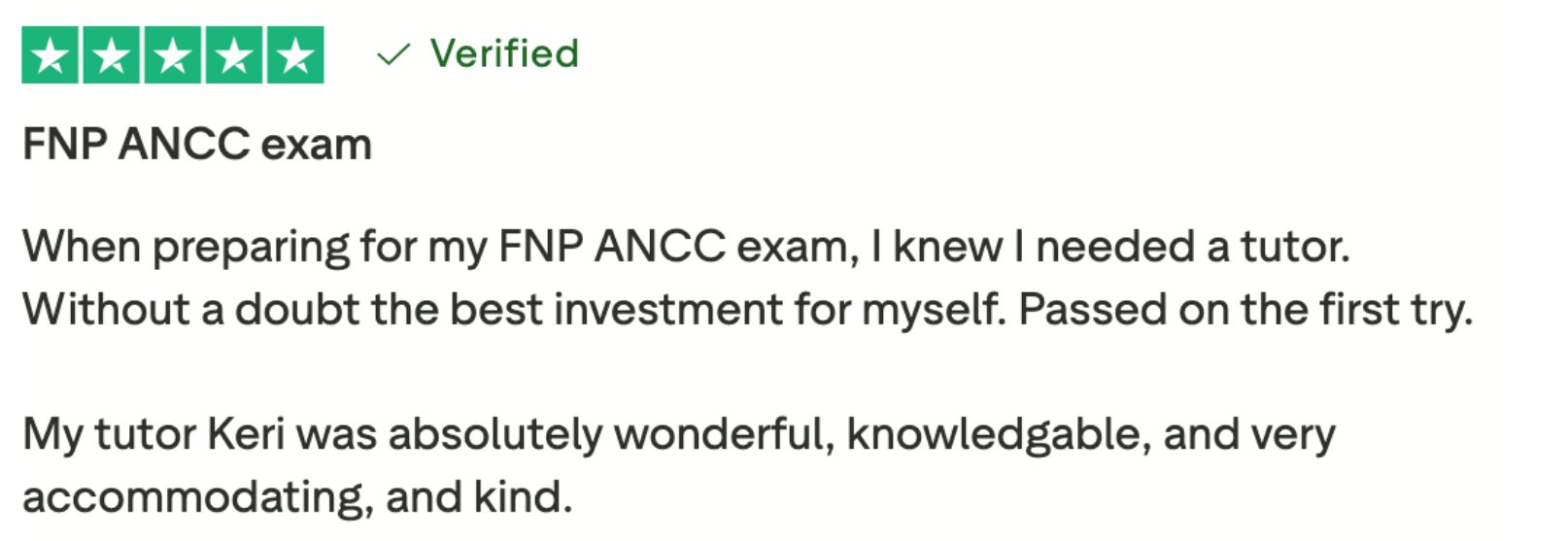
Task: Click the word "Without" on the second line
Action: (106, 310)
